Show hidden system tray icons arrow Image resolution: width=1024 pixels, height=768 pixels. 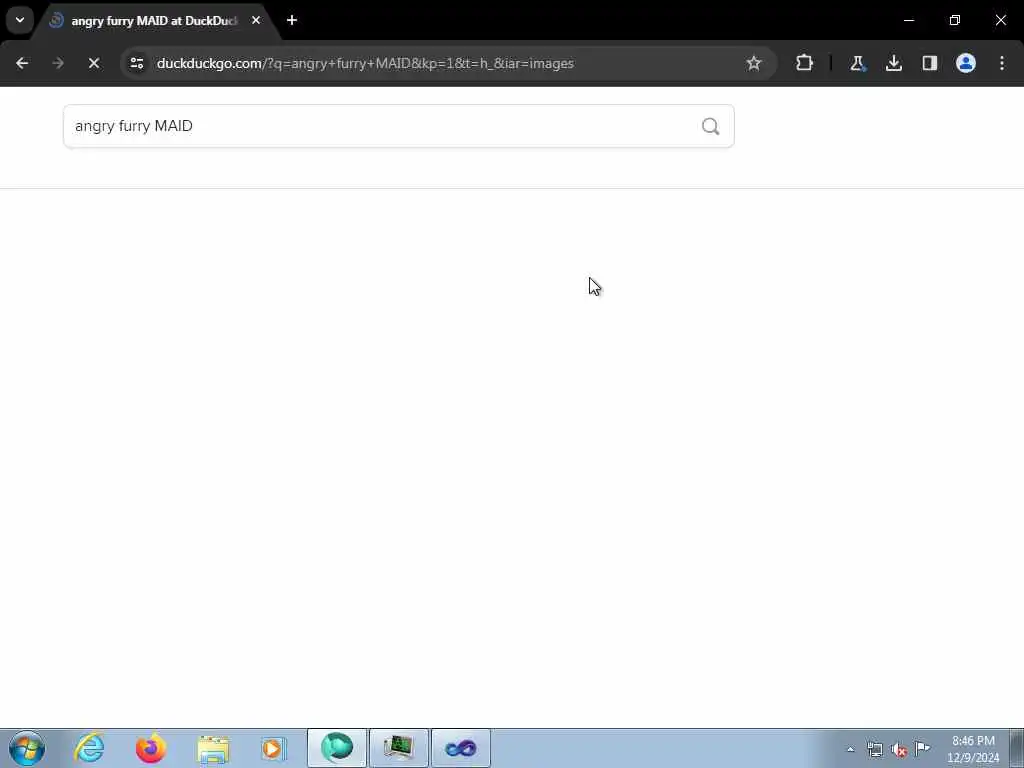click(850, 749)
